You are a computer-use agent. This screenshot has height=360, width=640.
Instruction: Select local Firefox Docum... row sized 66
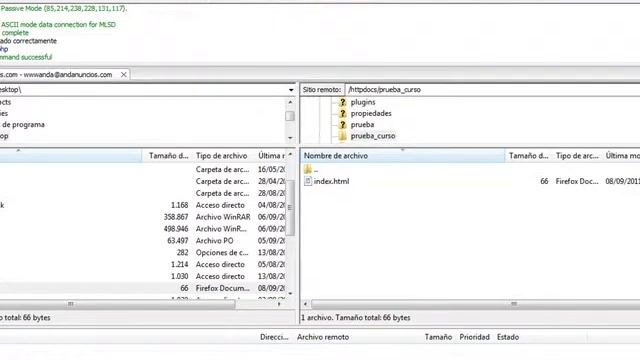point(143,288)
